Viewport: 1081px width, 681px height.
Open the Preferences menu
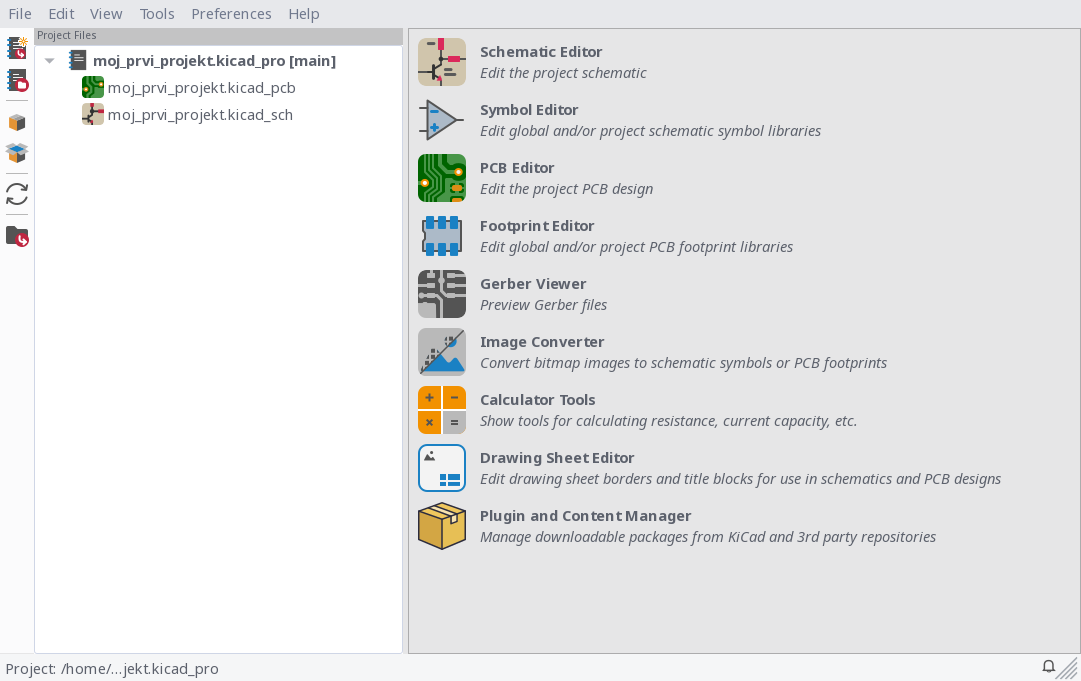[232, 14]
